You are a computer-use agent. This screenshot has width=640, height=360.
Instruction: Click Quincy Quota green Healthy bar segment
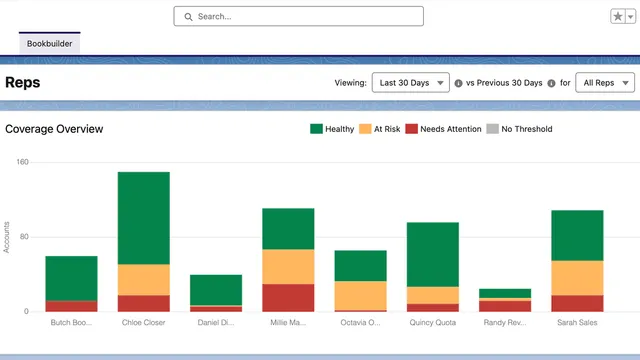pos(433,254)
